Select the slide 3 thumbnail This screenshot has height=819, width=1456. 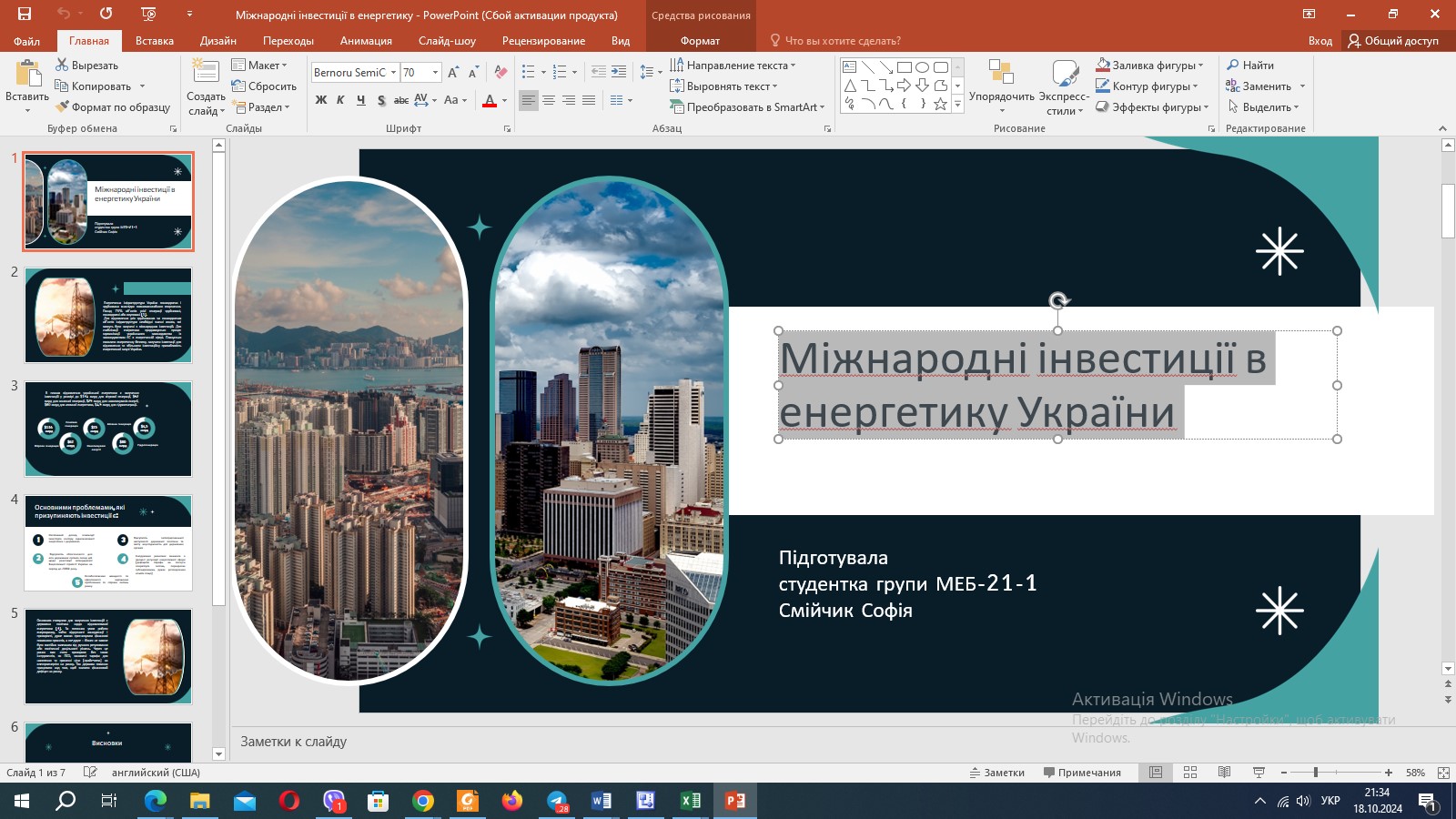click(x=108, y=429)
